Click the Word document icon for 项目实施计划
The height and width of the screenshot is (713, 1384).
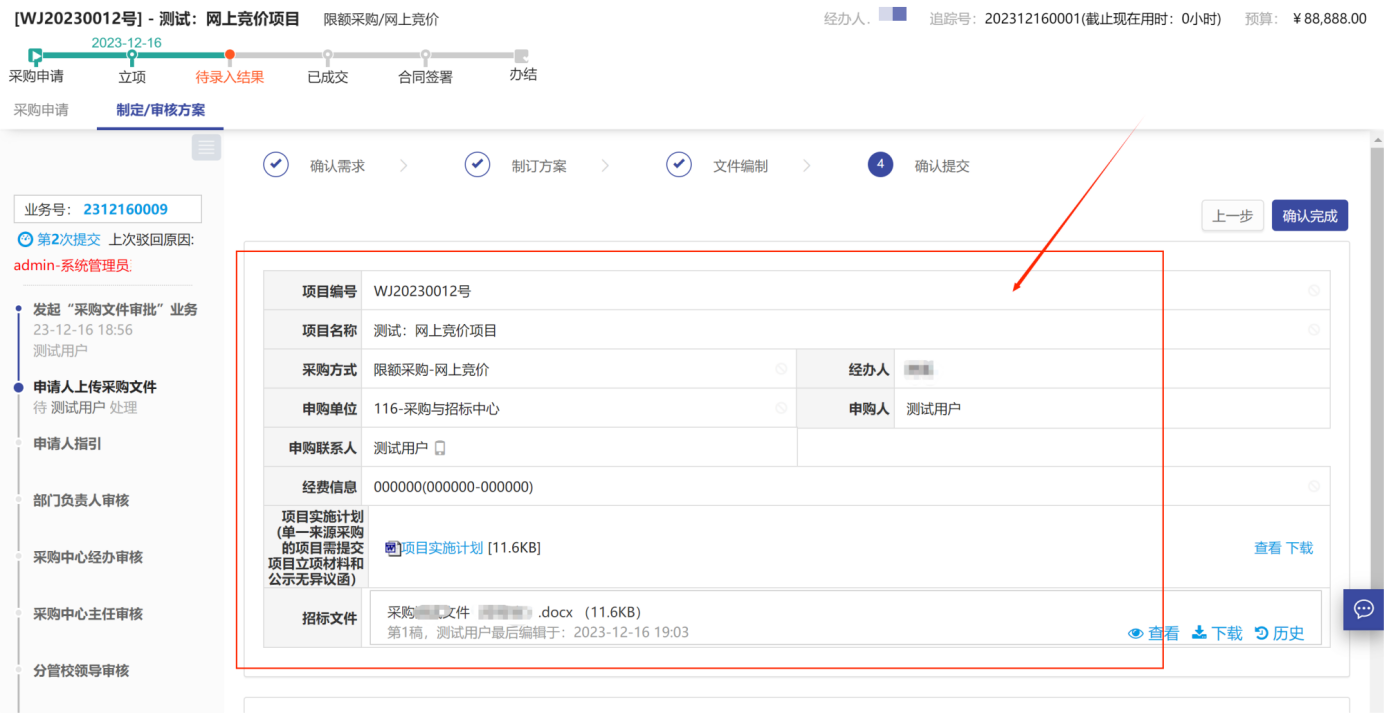392,548
